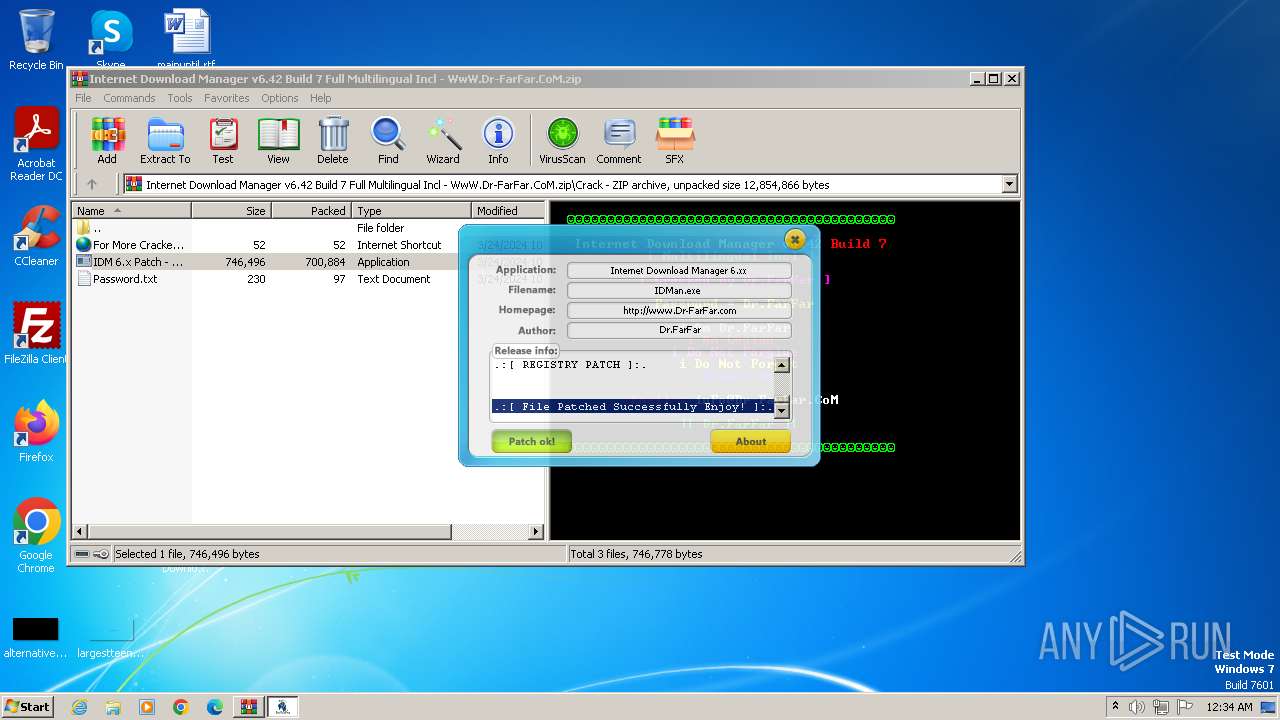
Task: Open the View toolbar icon
Action: [278, 140]
